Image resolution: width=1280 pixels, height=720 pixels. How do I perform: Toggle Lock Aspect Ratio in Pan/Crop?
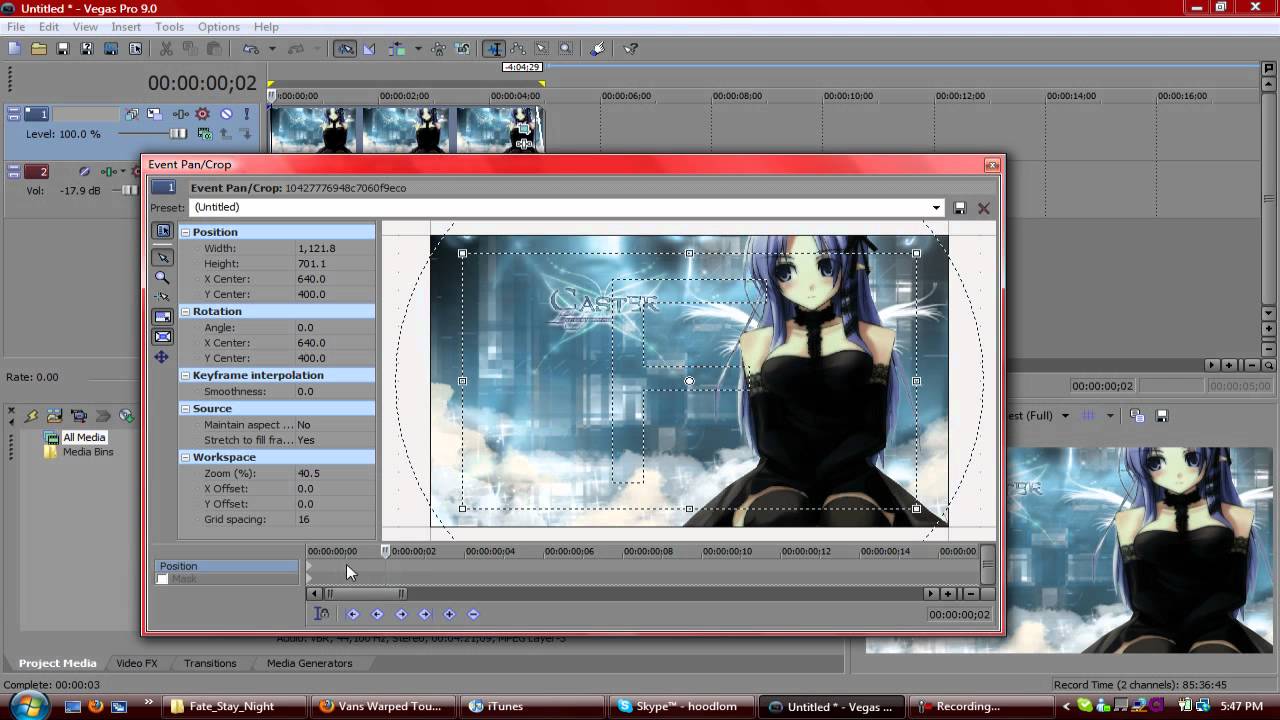coord(162,316)
